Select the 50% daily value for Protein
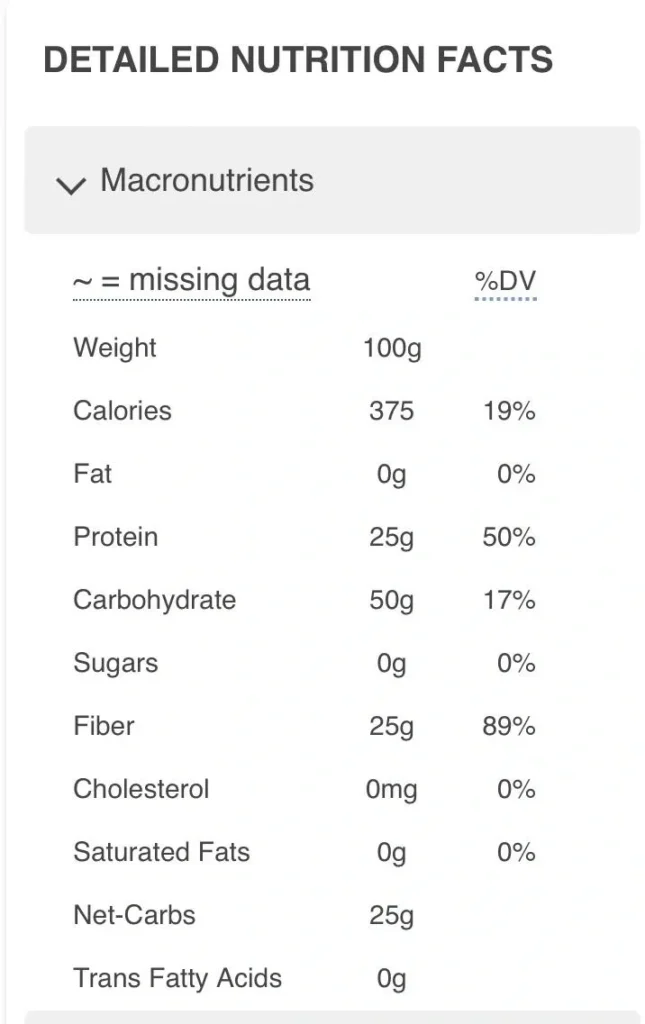645x1024 pixels. click(x=516, y=537)
